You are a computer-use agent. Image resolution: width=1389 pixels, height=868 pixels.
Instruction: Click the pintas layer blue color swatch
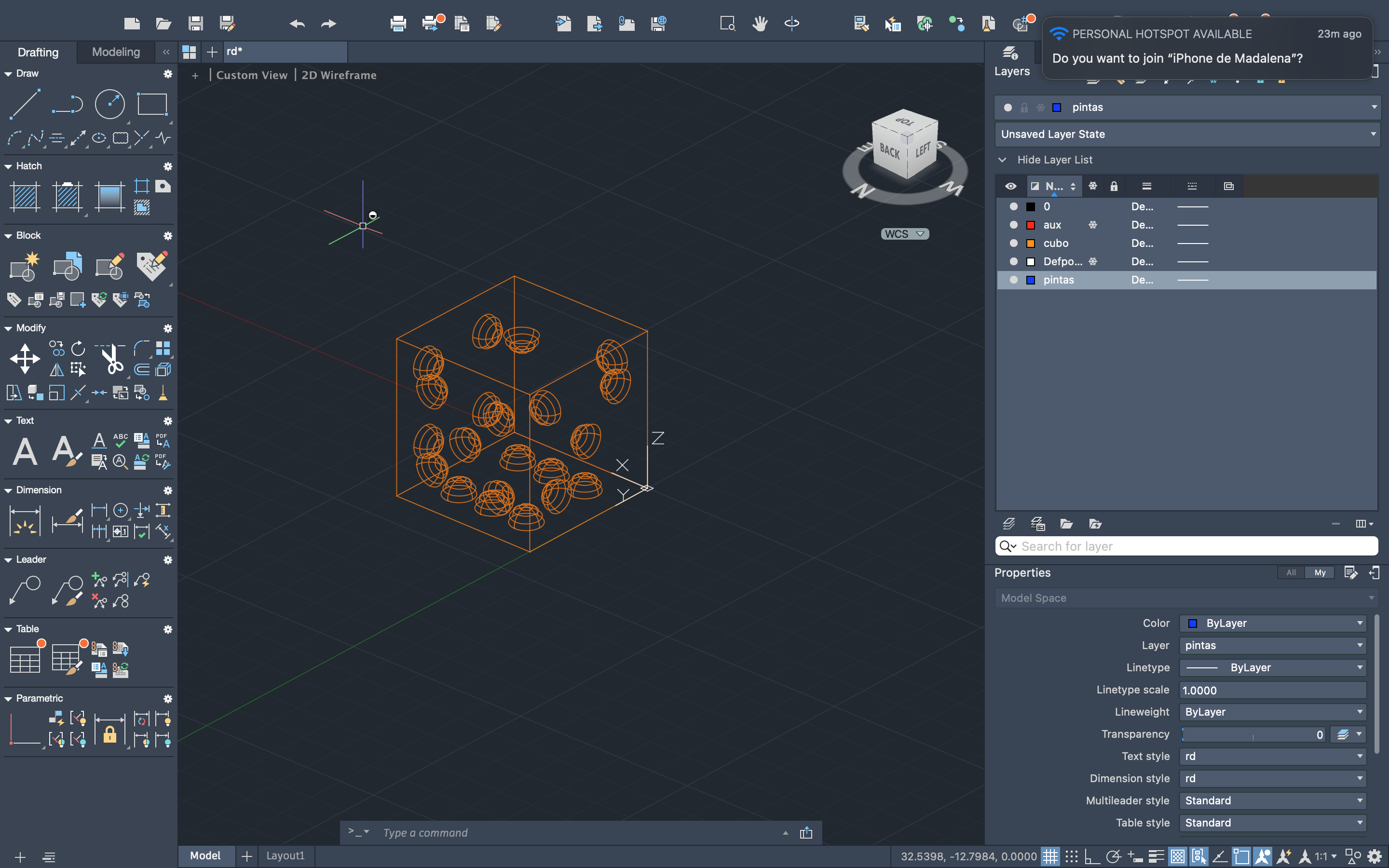pos(1031,280)
